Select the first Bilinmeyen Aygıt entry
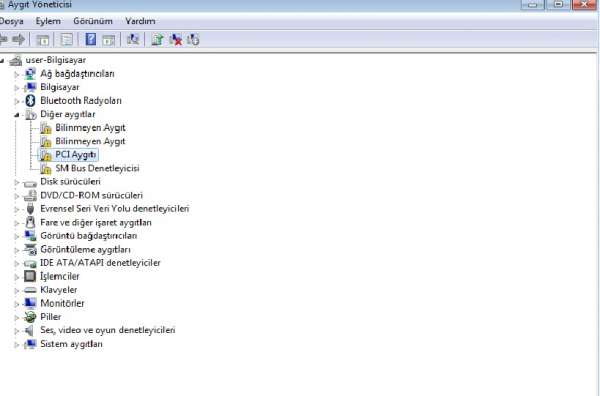Image resolution: width=600 pixels, height=396 pixels. [90, 127]
